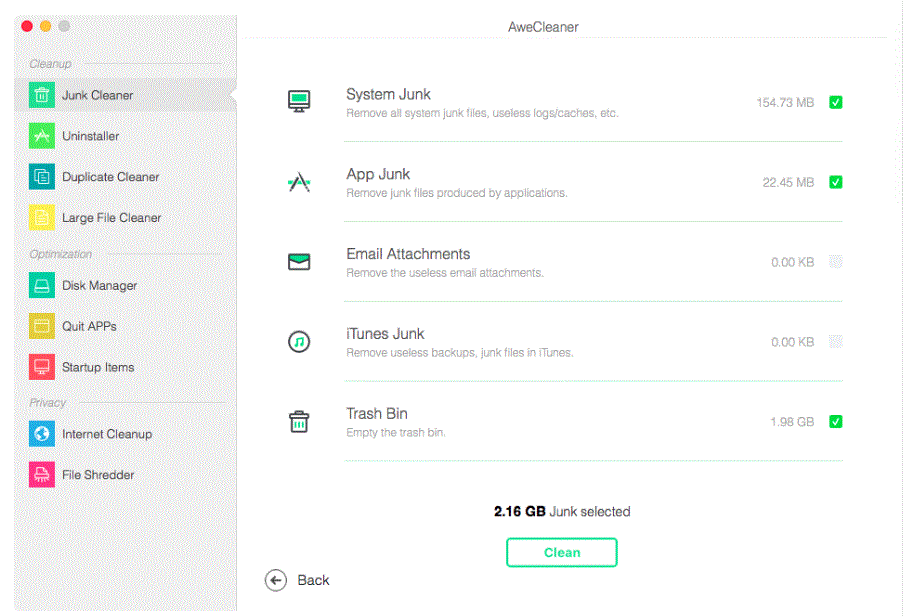This screenshot has height=616, width=903.
Task: Click the Internet Cleanup globe icon
Action: (41, 434)
